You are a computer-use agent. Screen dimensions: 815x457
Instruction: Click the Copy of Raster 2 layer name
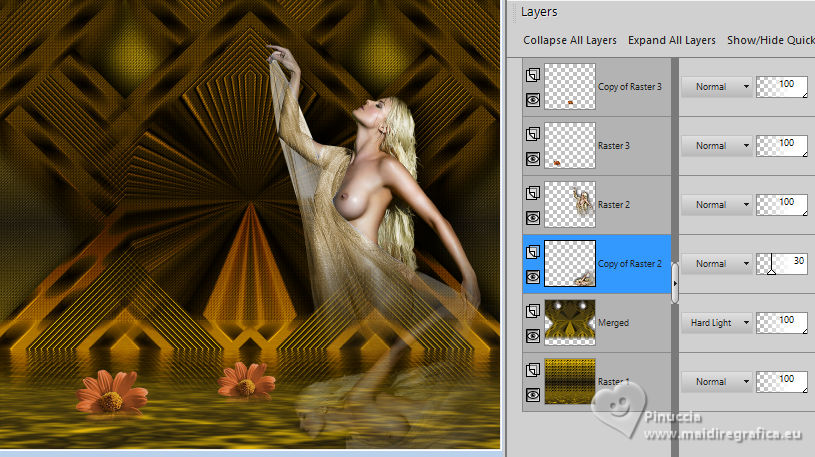tap(629, 264)
